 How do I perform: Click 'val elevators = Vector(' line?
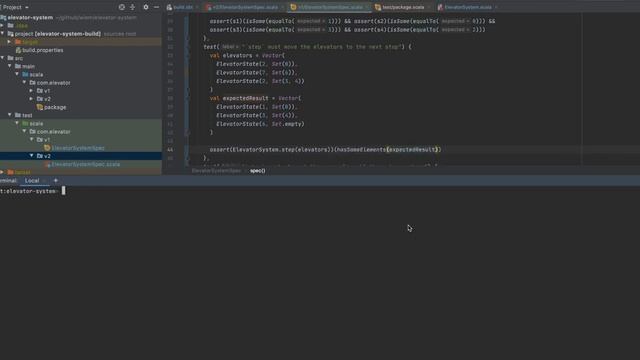pyautogui.click(x=247, y=55)
